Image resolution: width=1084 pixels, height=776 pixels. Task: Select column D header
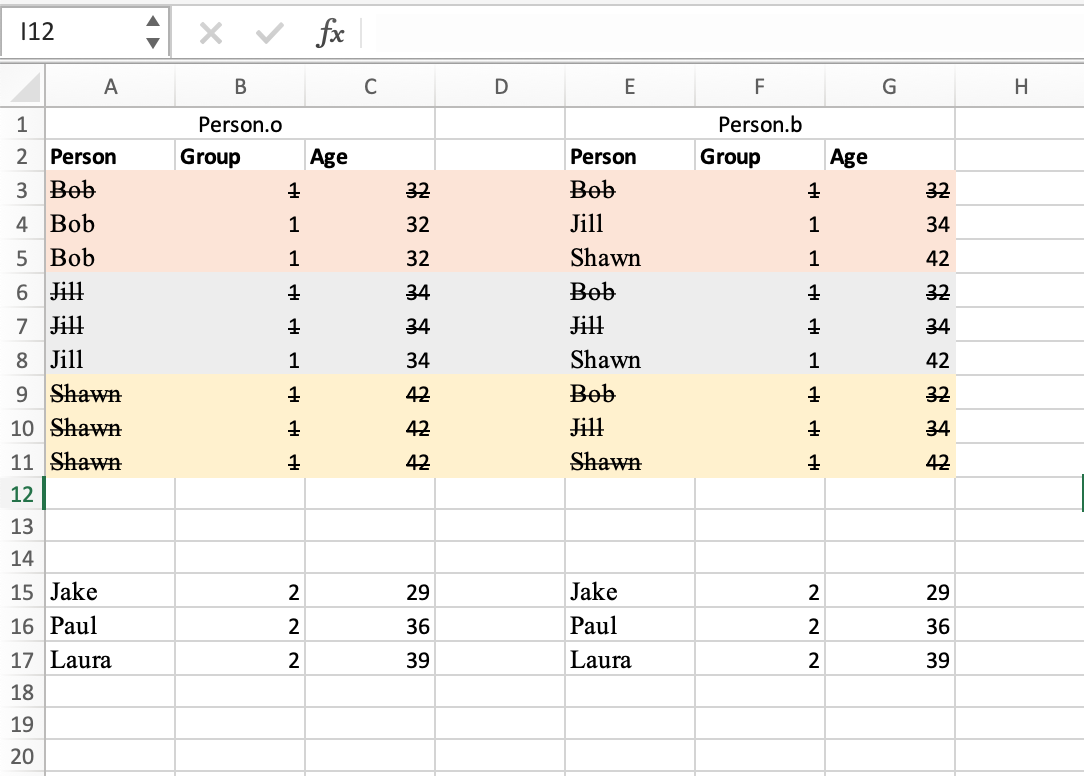[x=500, y=86]
